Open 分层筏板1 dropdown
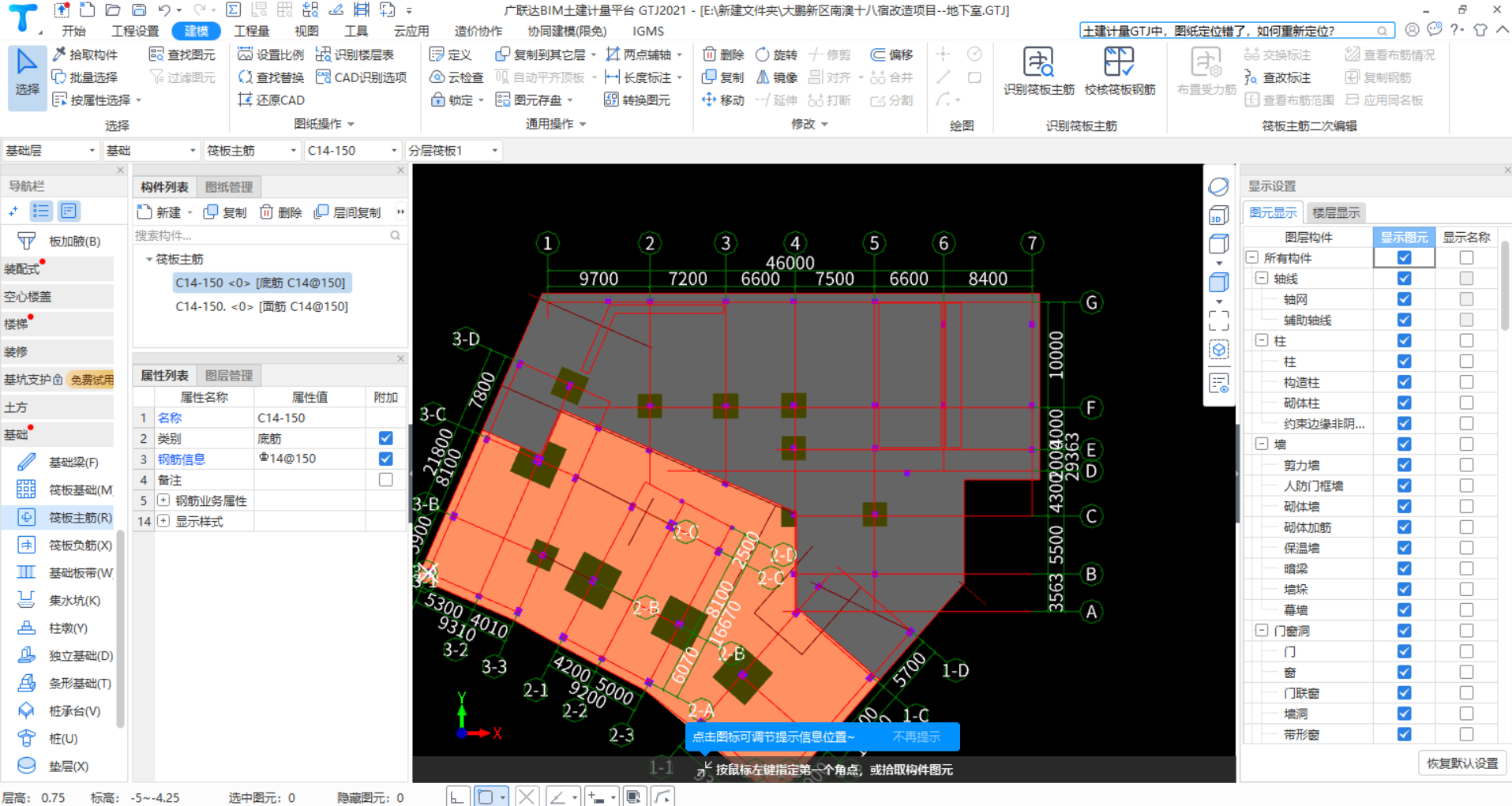1512x806 pixels. click(x=453, y=150)
